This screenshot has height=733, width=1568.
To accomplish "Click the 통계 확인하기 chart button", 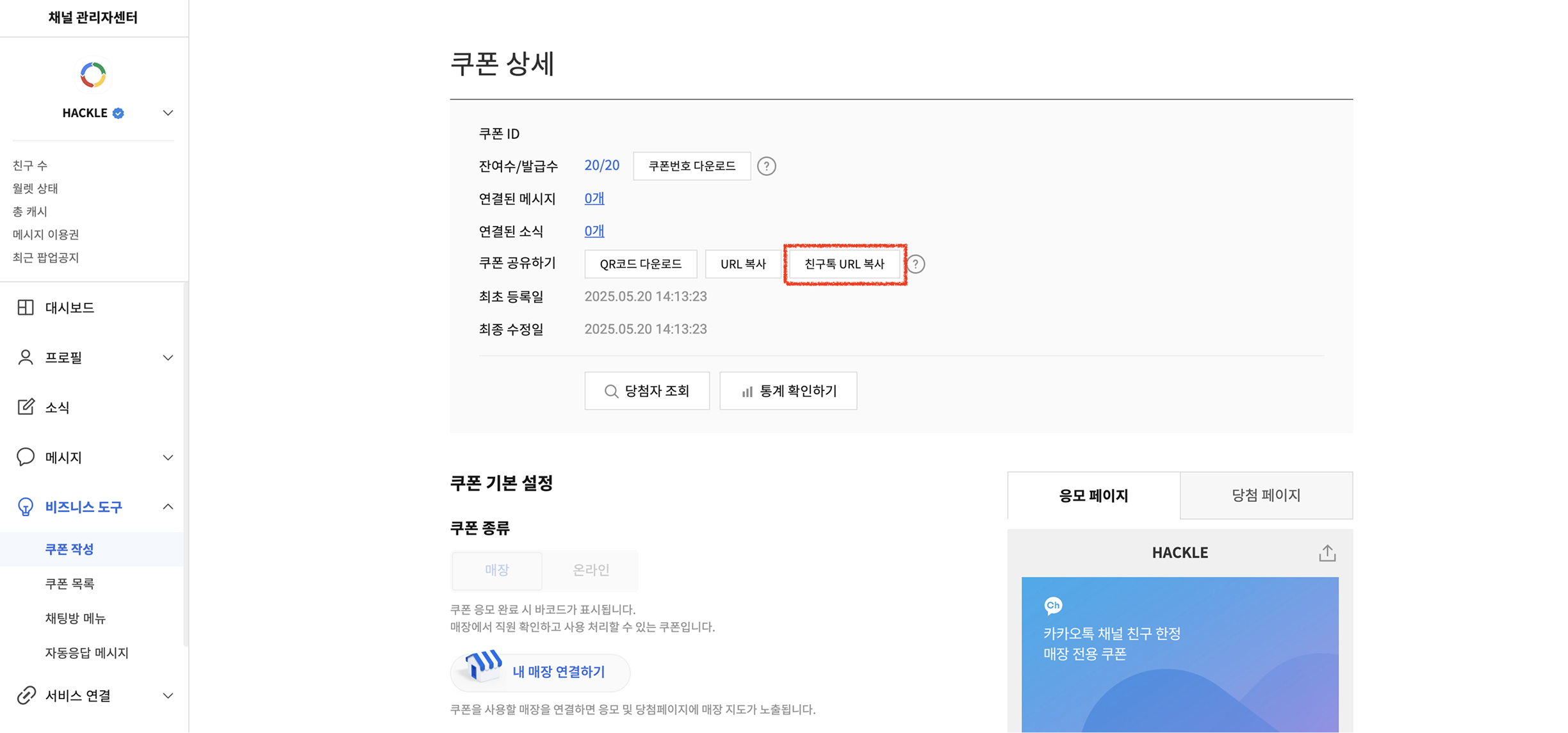I will pyautogui.click(x=788, y=391).
